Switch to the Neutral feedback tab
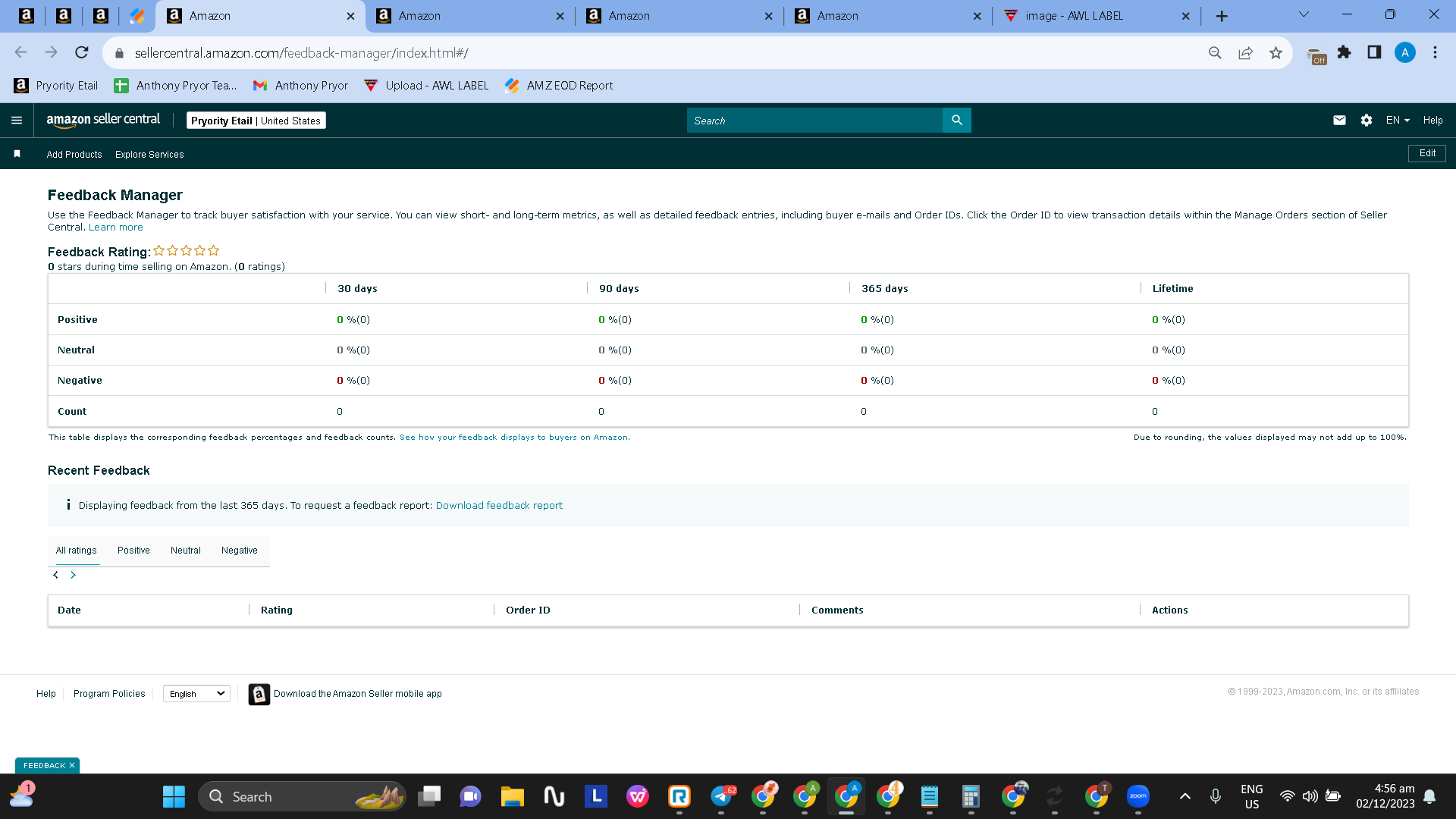Viewport: 1456px width, 819px height. coord(186,551)
